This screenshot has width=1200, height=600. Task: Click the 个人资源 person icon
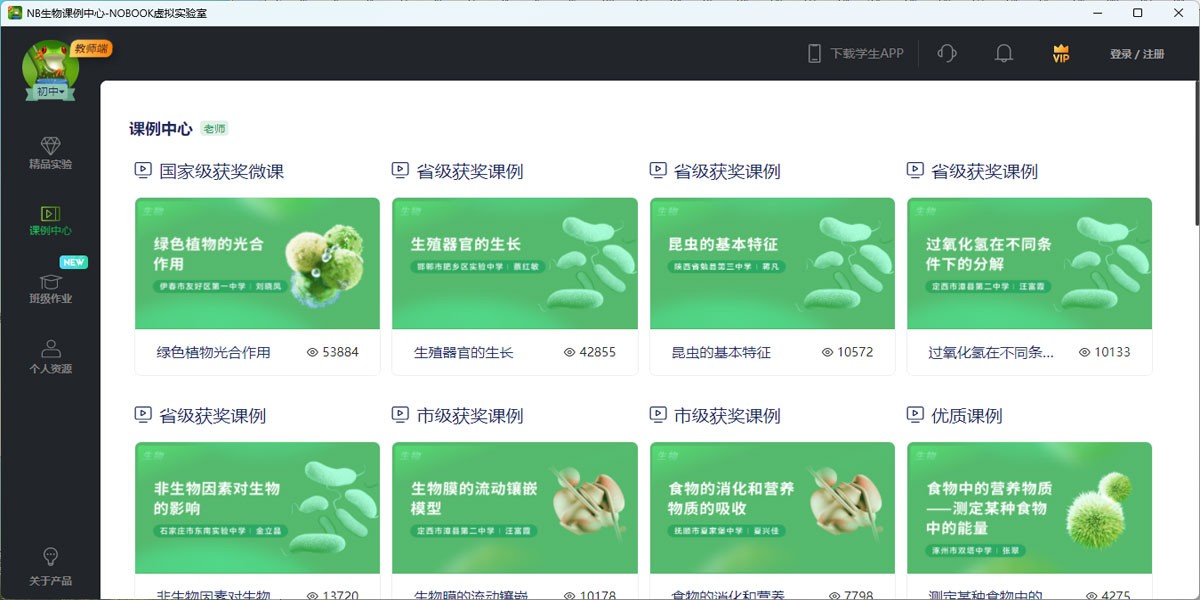(51, 349)
